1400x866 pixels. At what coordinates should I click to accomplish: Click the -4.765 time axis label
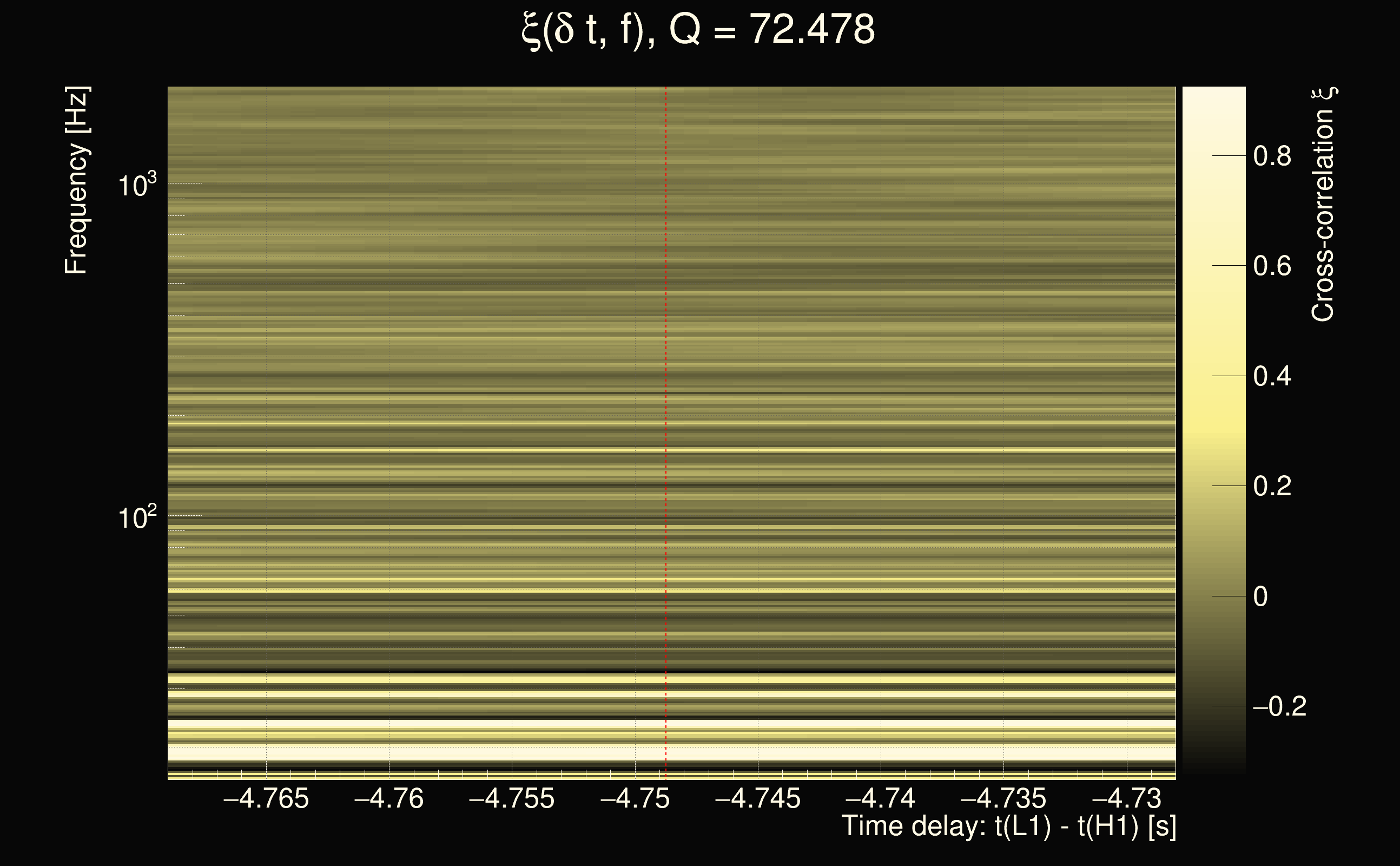(266, 798)
